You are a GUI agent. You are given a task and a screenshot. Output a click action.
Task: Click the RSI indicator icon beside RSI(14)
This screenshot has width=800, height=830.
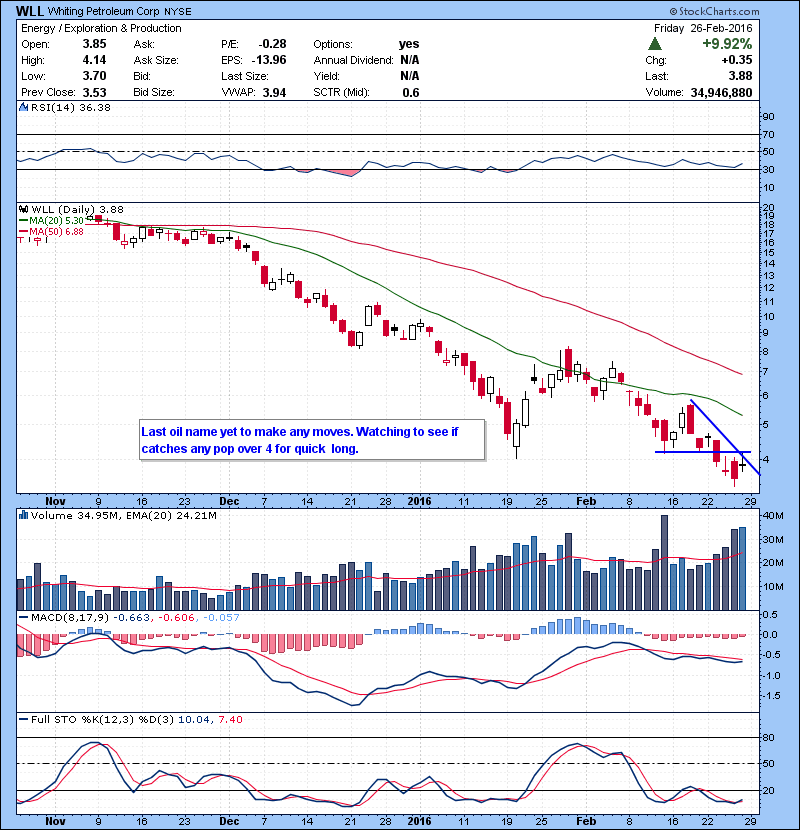(23, 107)
